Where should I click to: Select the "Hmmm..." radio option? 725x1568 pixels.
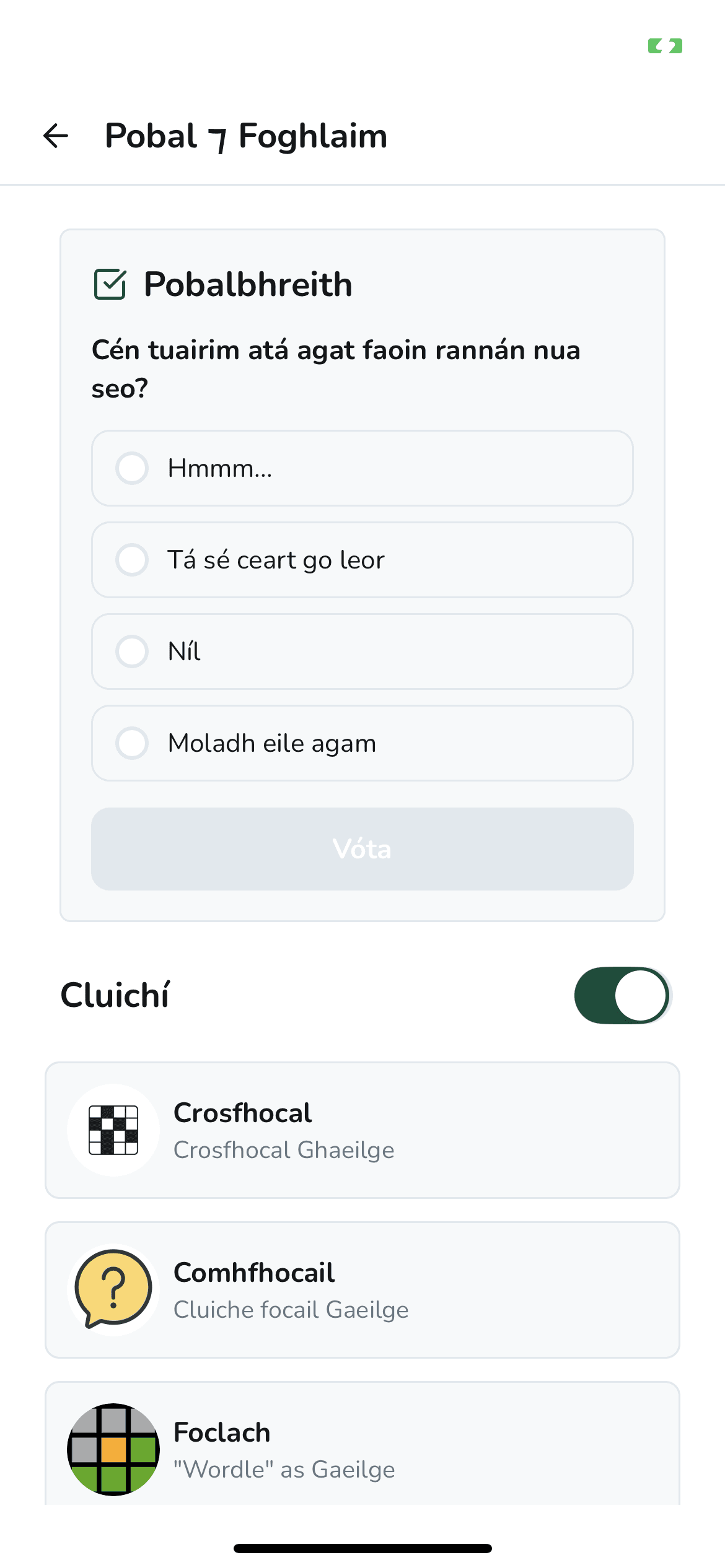[132, 468]
